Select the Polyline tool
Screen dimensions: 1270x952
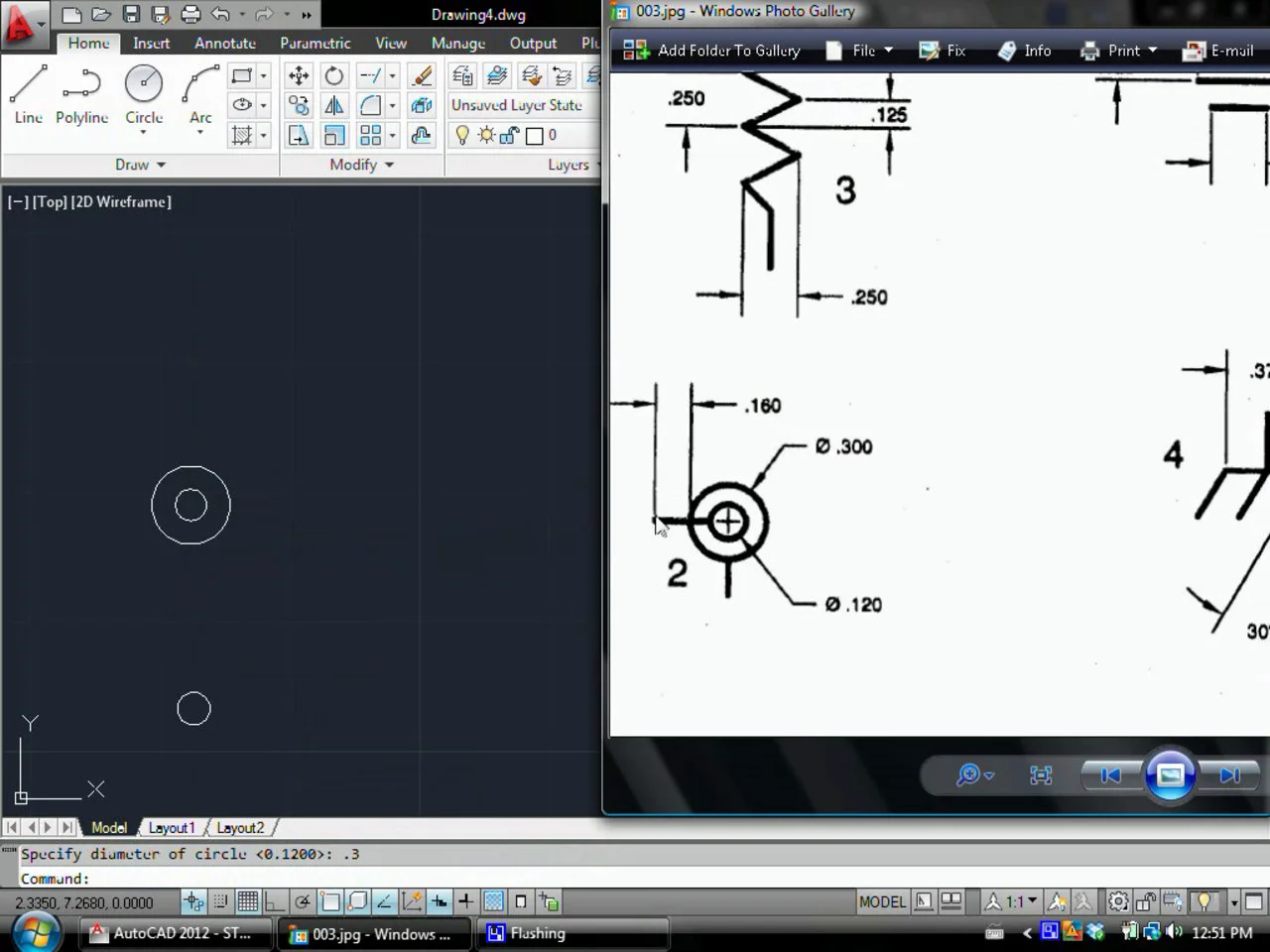(81, 96)
